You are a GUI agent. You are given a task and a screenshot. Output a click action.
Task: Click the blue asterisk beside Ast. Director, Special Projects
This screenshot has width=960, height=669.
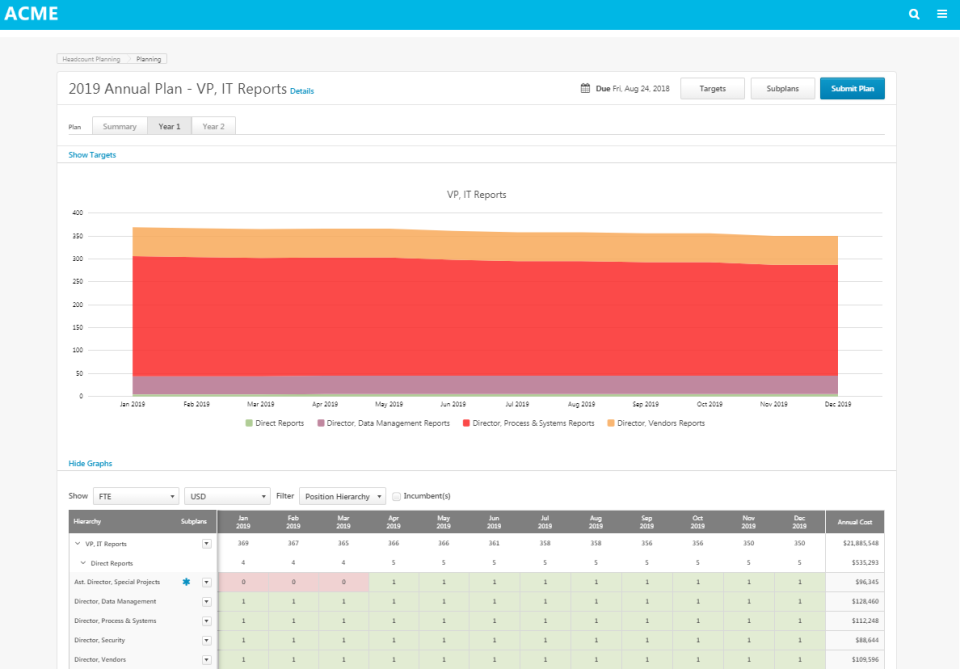(184, 581)
